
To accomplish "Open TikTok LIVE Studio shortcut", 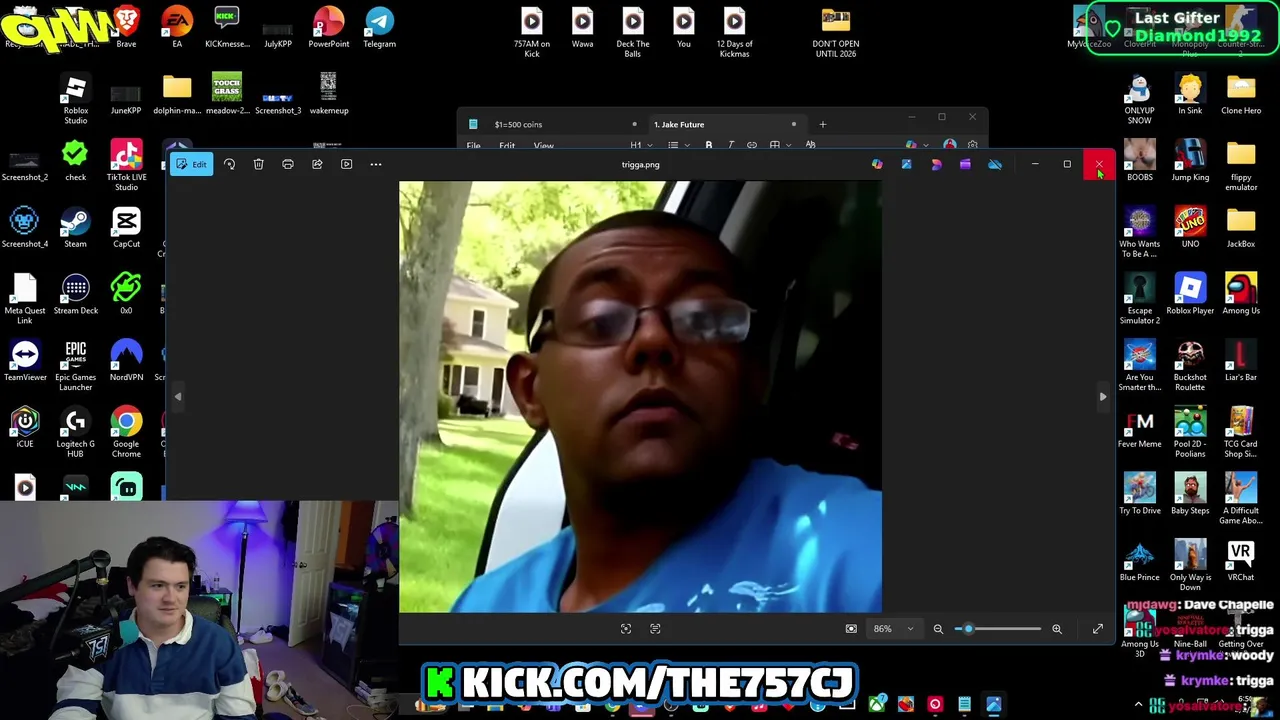I will [126, 166].
